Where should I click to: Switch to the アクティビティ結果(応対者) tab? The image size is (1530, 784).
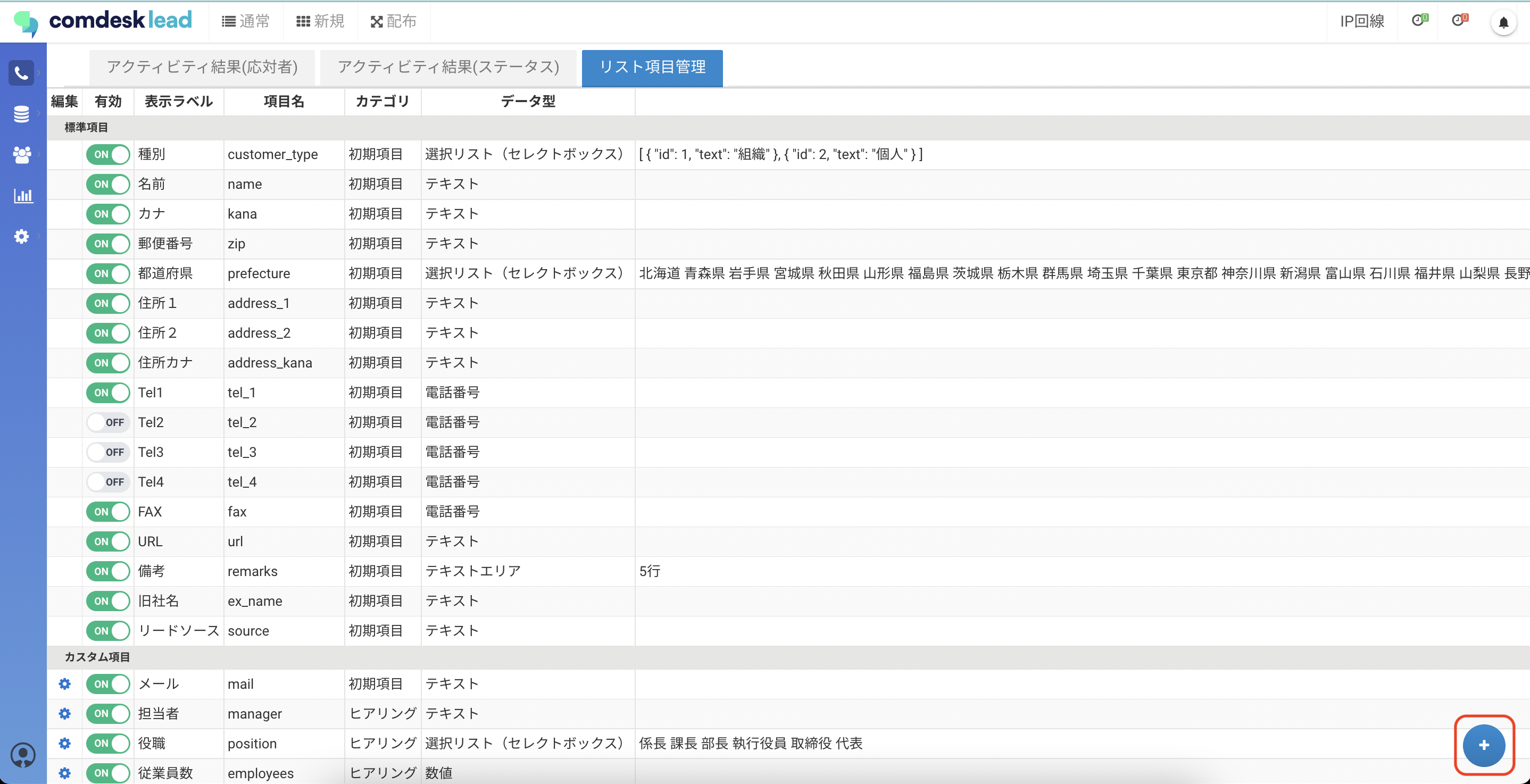pyautogui.click(x=202, y=67)
